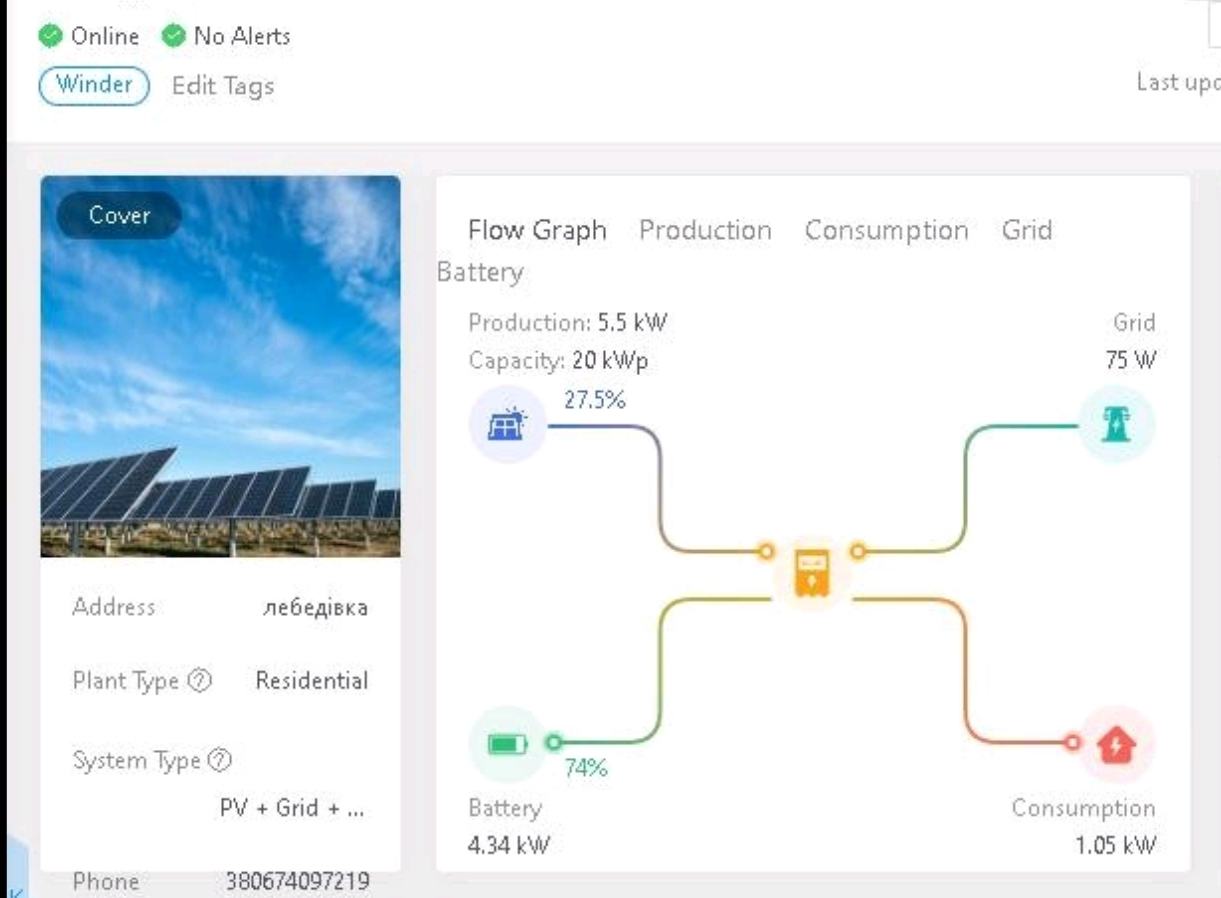Viewport: 1221px width, 898px height.
Task: Click the green battery icon
Action: pyautogui.click(x=507, y=743)
